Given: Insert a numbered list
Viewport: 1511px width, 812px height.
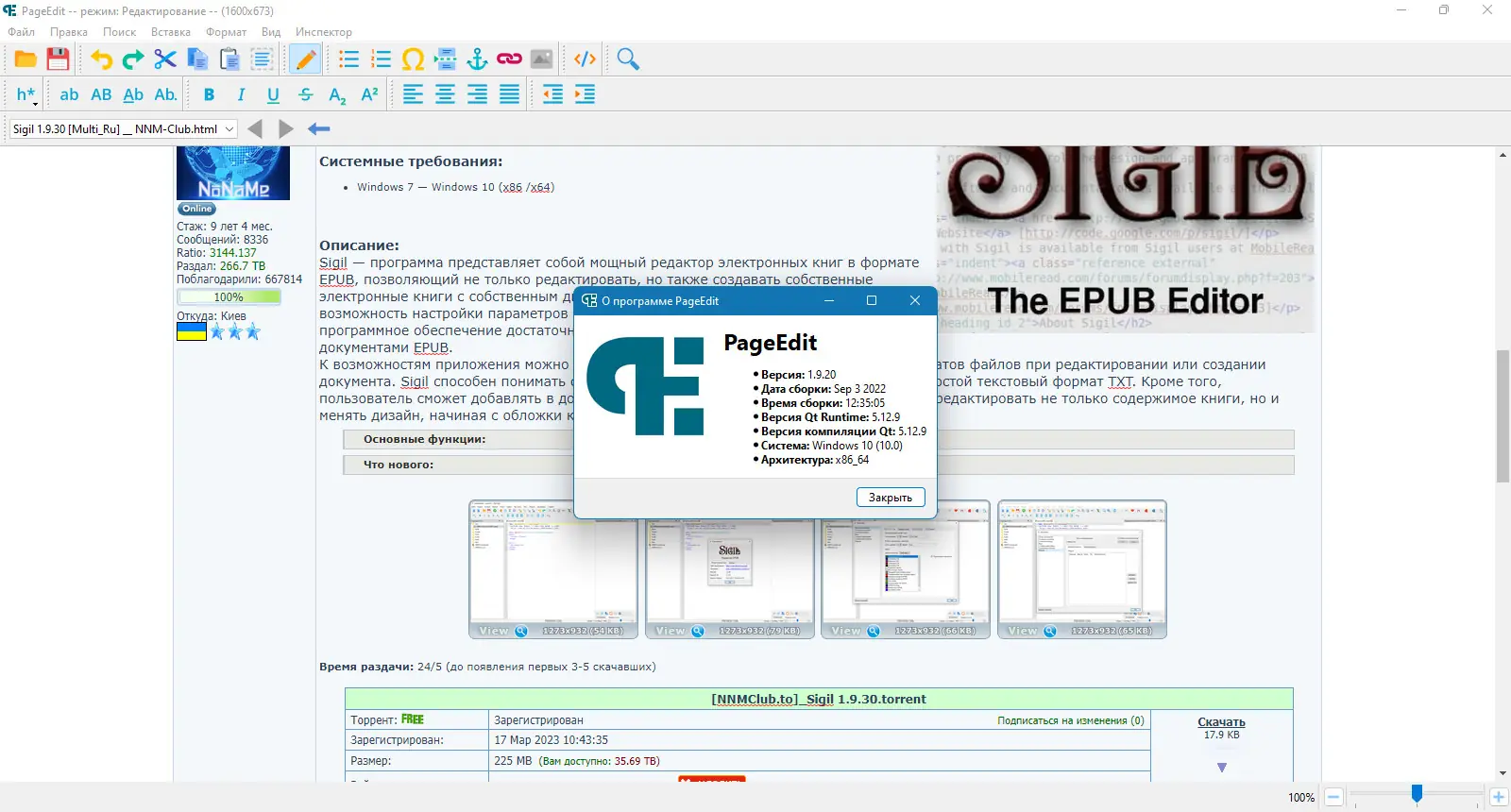Looking at the screenshot, I should [381, 59].
